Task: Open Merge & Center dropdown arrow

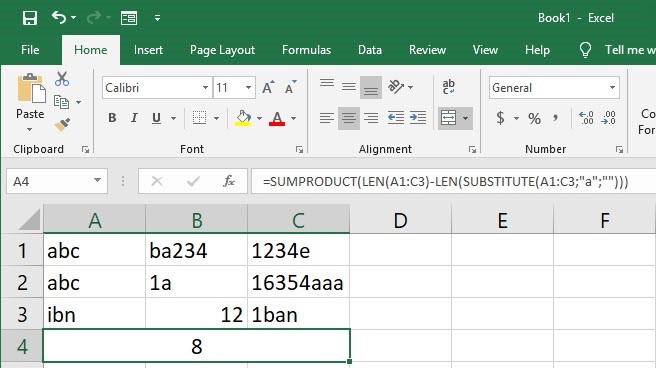Action: point(466,118)
